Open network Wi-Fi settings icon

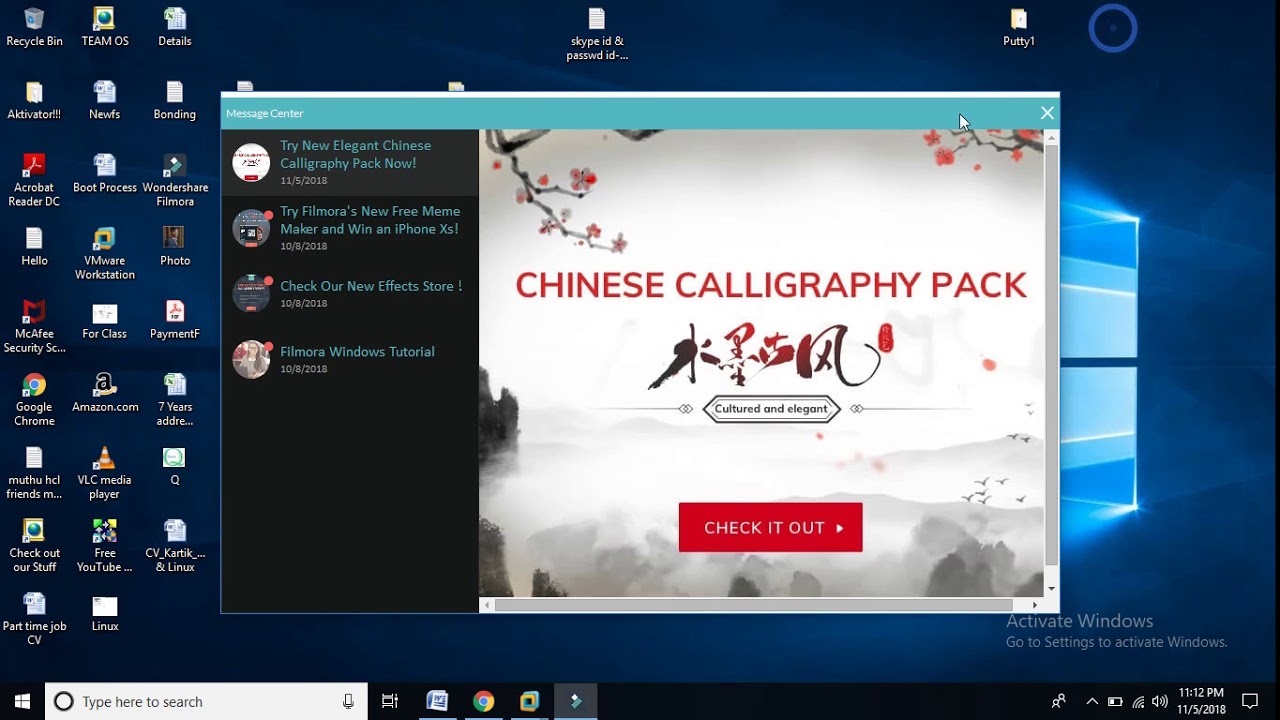[x=1138, y=701]
